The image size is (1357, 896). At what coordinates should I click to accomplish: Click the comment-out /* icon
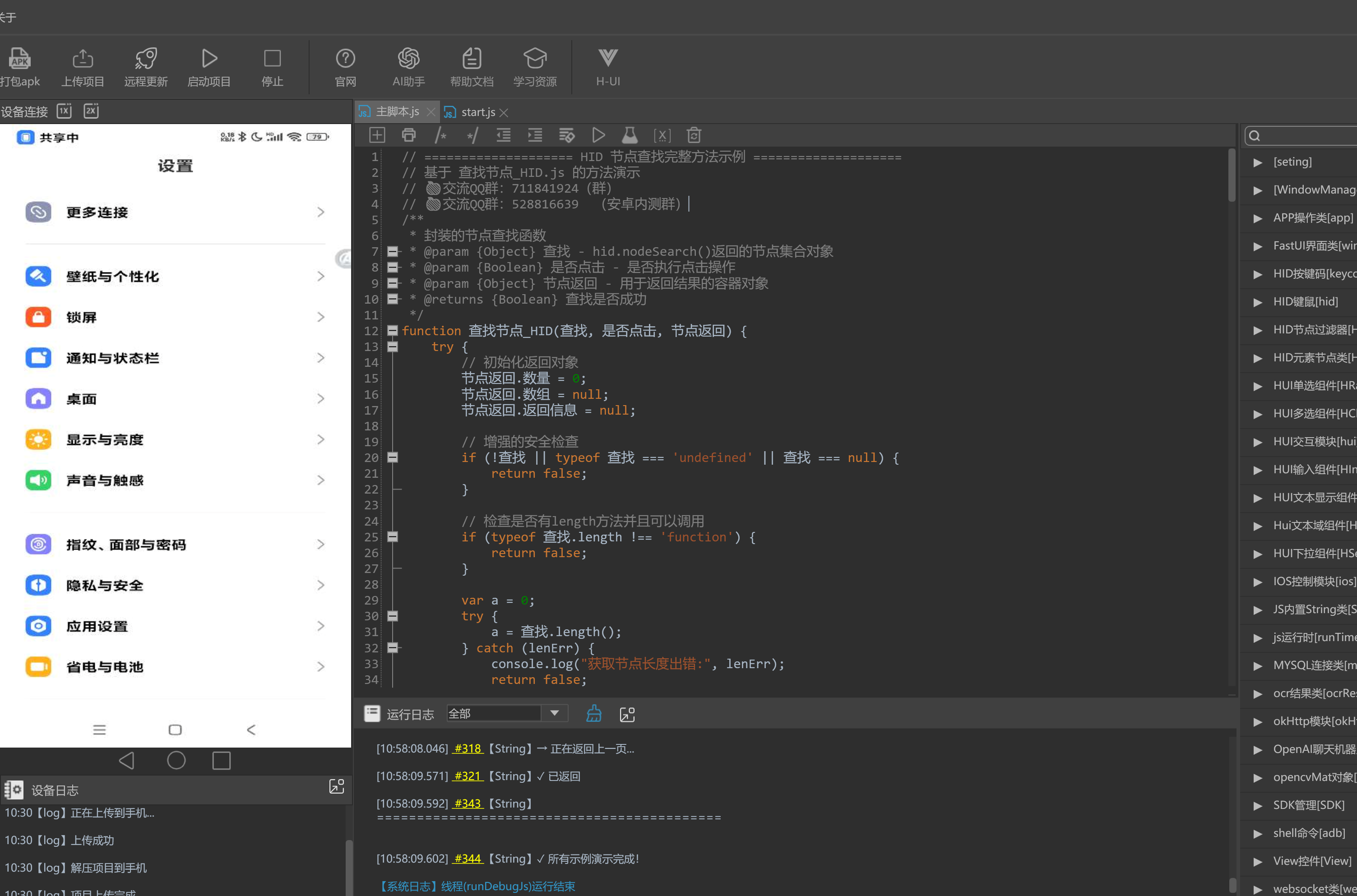(x=440, y=135)
